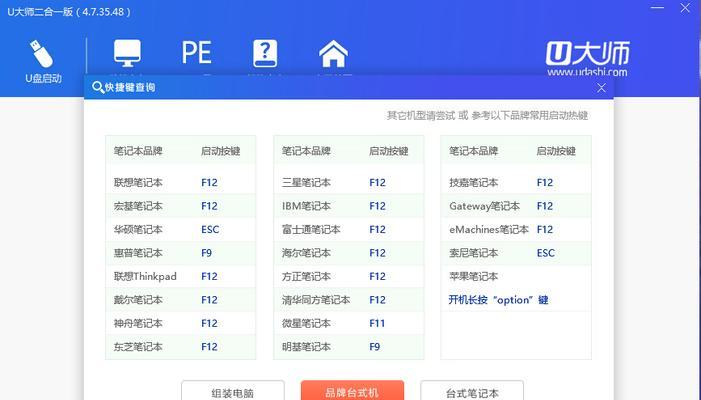Select the 技嘉笔记本 row label
Viewport: 701px width, 400px height.
click(x=473, y=182)
